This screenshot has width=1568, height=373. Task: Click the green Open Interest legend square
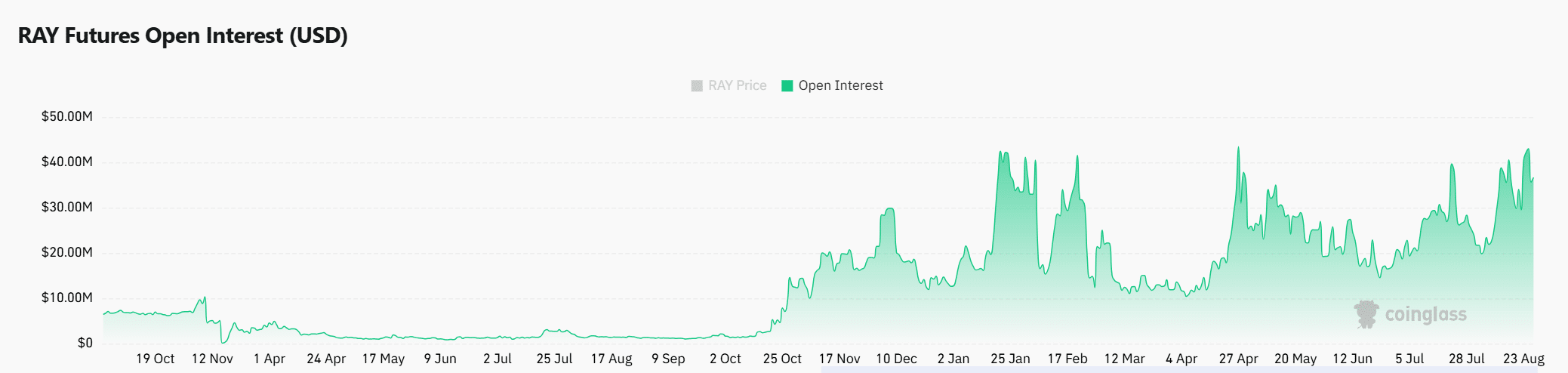[787, 86]
